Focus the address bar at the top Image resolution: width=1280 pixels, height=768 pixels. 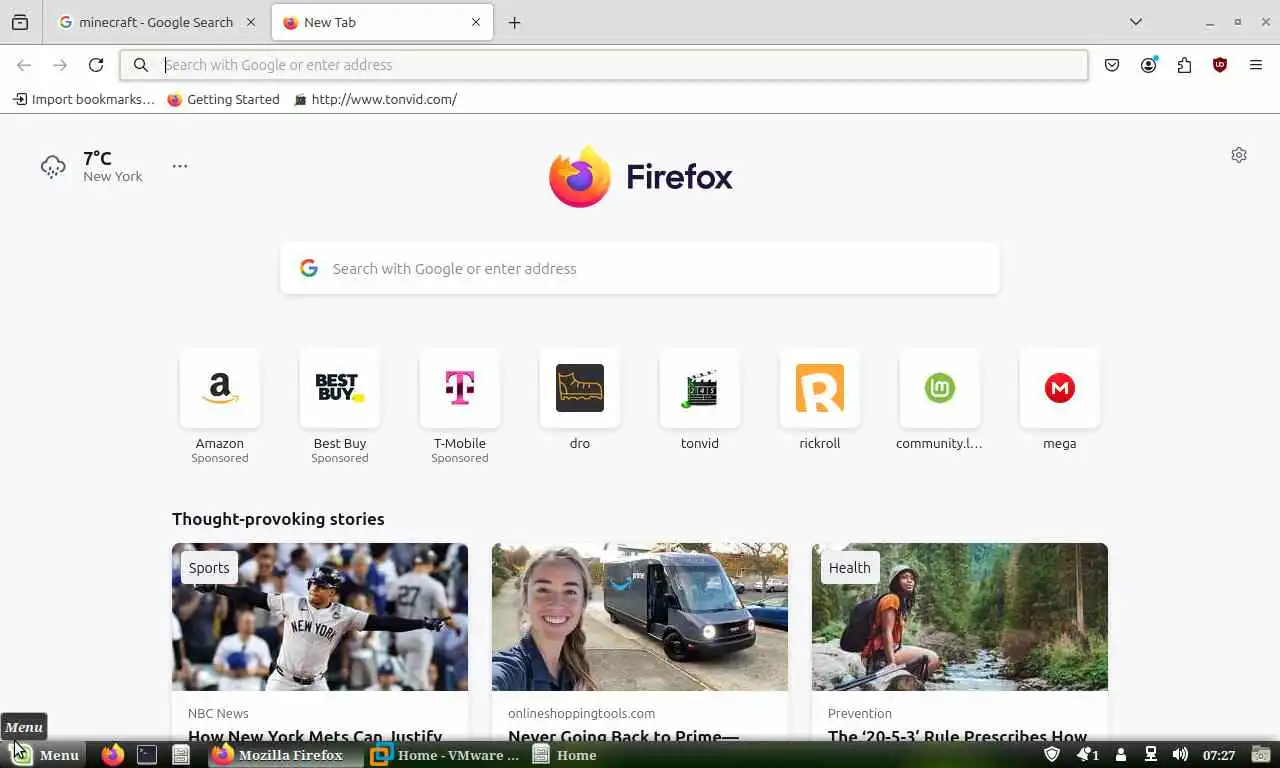pyautogui.click(x=604, y=65)
